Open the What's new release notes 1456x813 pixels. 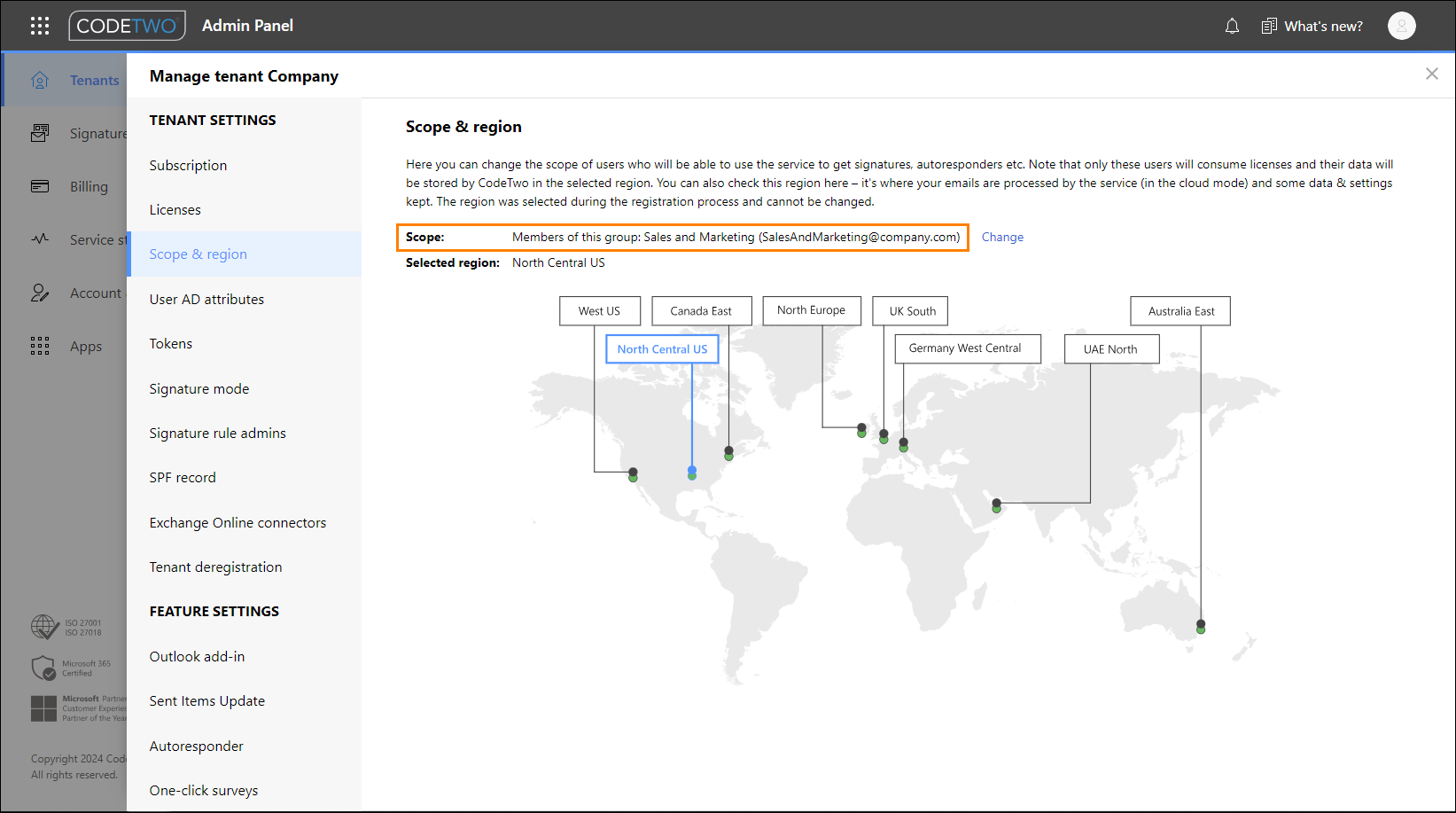(1312, 26)
